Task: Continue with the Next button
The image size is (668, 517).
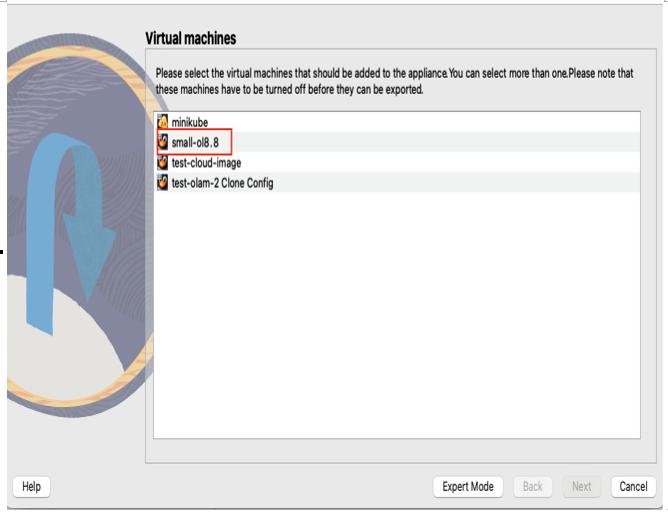Action: coord(582,486)
